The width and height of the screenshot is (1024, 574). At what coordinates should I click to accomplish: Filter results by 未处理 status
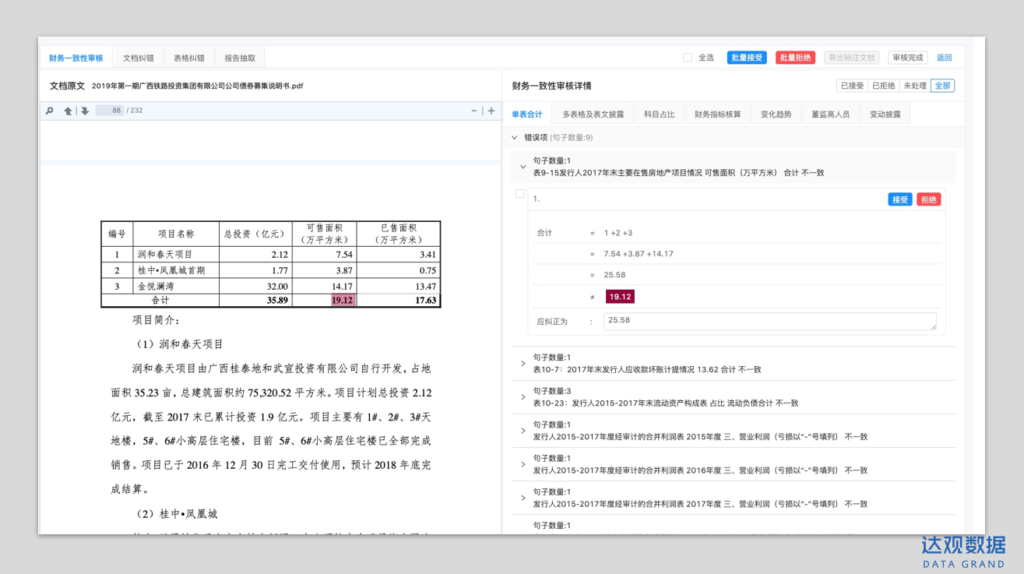point(914,86)
